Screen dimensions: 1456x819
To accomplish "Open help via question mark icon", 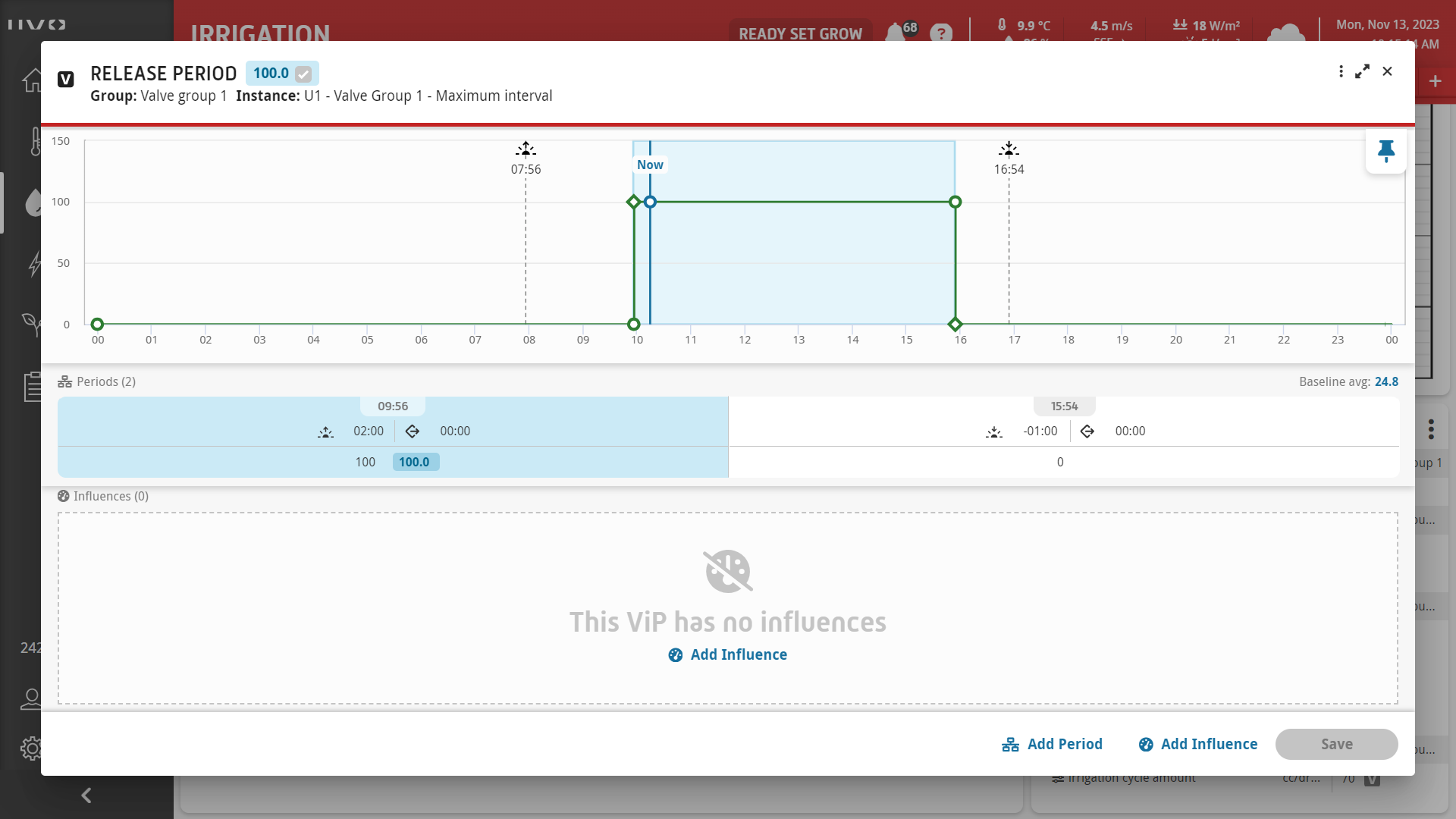I will (940, 33).
